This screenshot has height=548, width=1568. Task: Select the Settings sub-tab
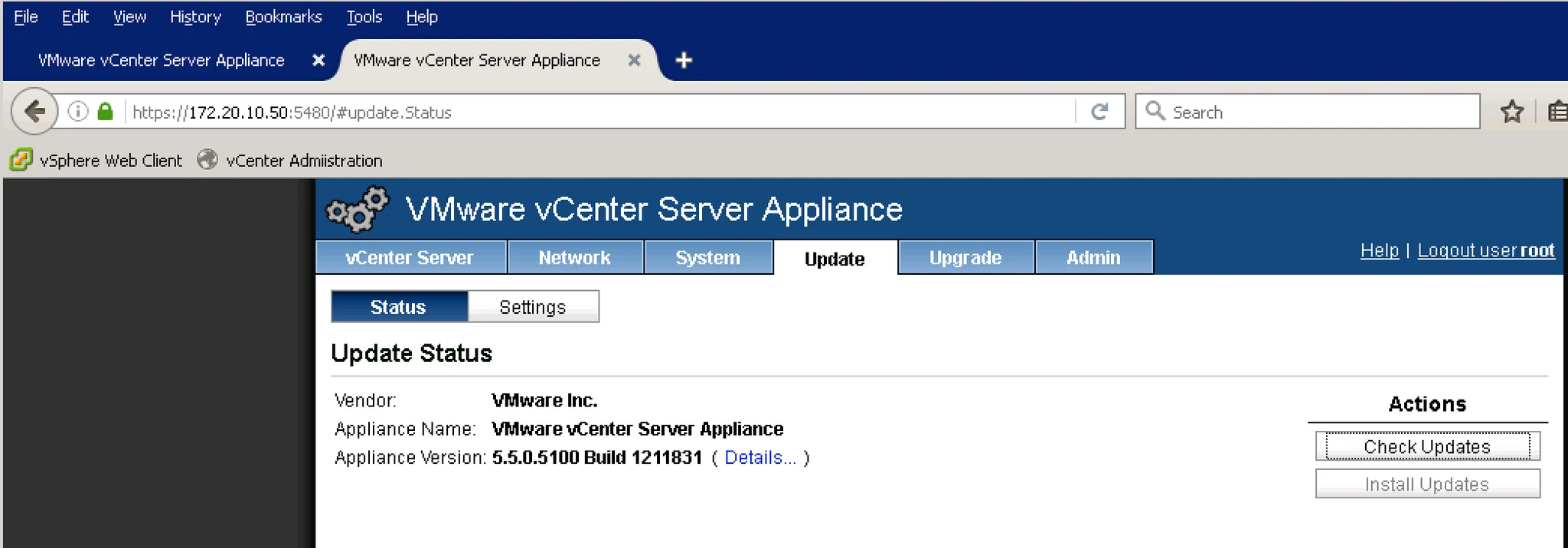pyautogui.click(x=533, y=307)
